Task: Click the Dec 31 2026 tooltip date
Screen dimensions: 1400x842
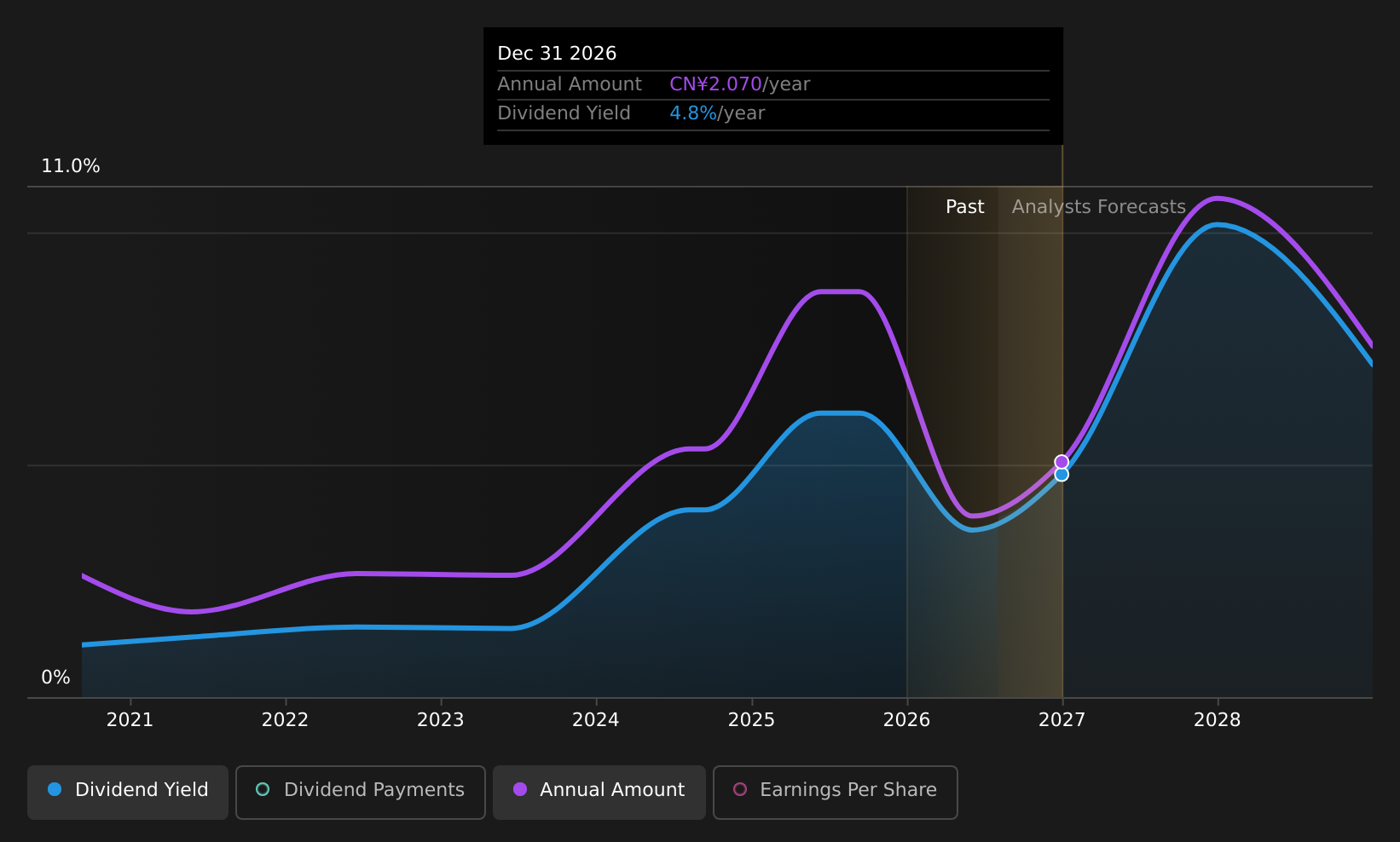Action: point(557,54)
